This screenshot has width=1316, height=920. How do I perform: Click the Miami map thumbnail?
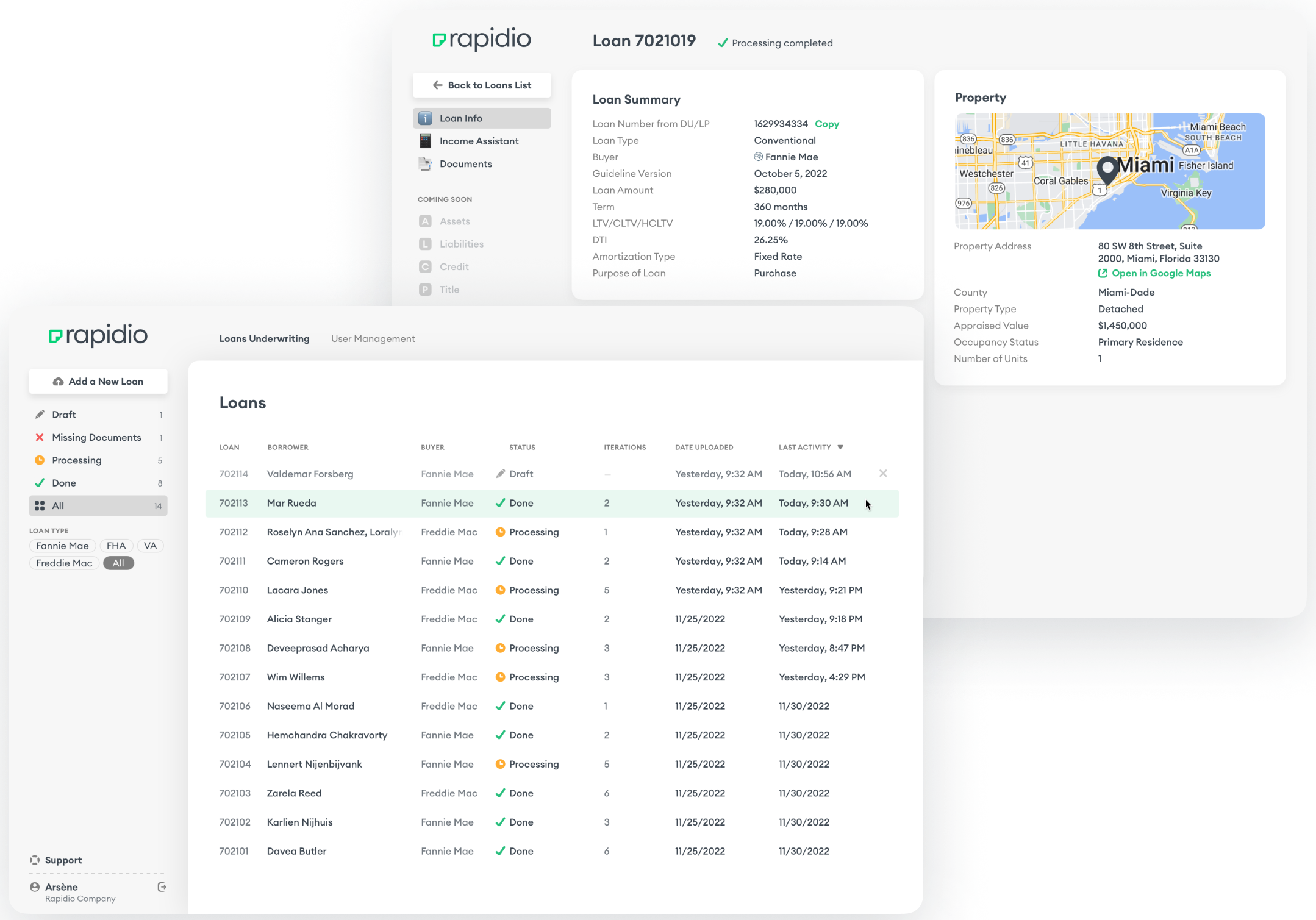1109,171
